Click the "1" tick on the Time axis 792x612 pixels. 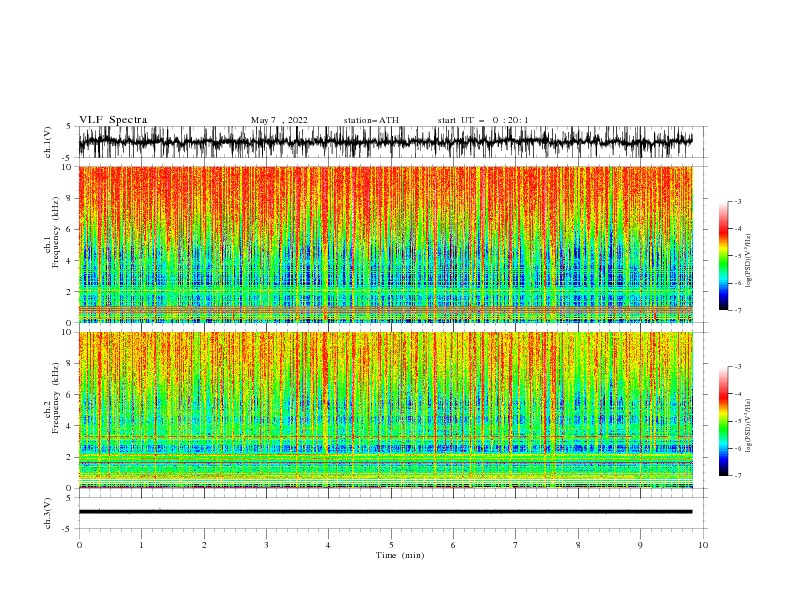coord(141,545)
